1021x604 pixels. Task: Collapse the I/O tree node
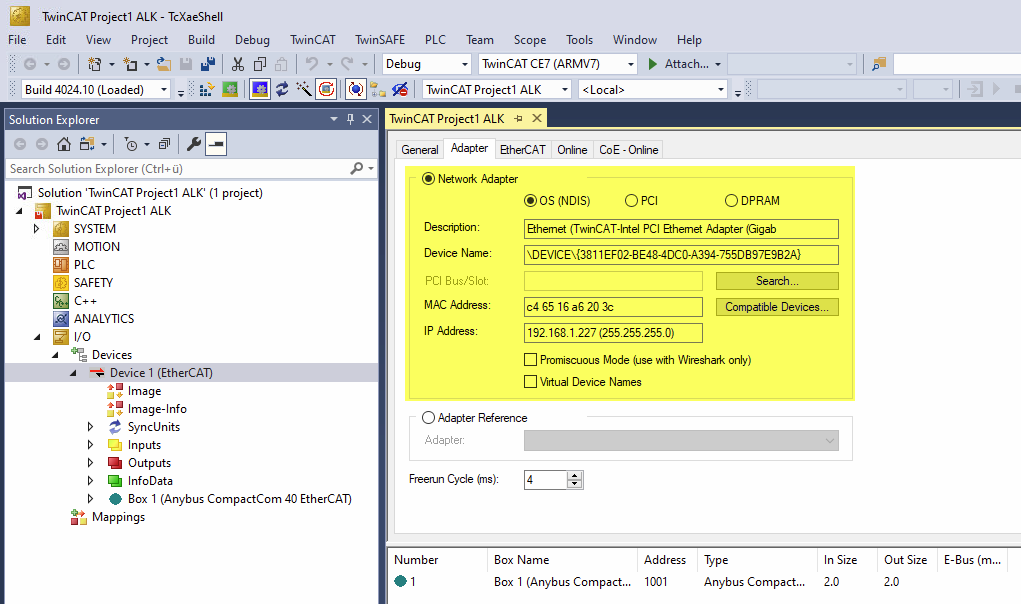[x=37, y=336]
